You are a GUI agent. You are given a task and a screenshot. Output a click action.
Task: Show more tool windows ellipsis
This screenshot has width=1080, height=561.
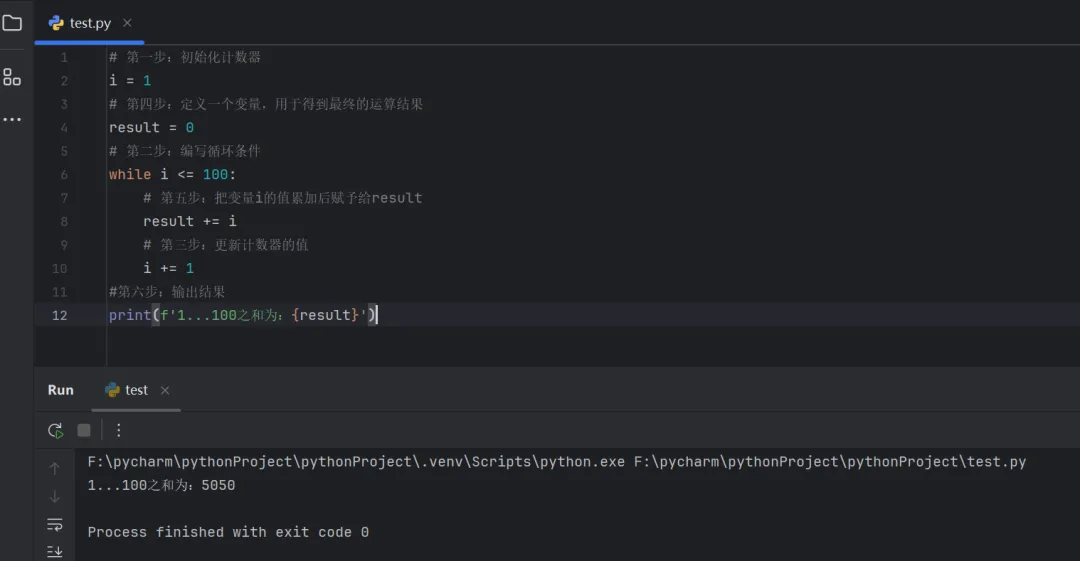pyautogui.click(x=12, y=120)
